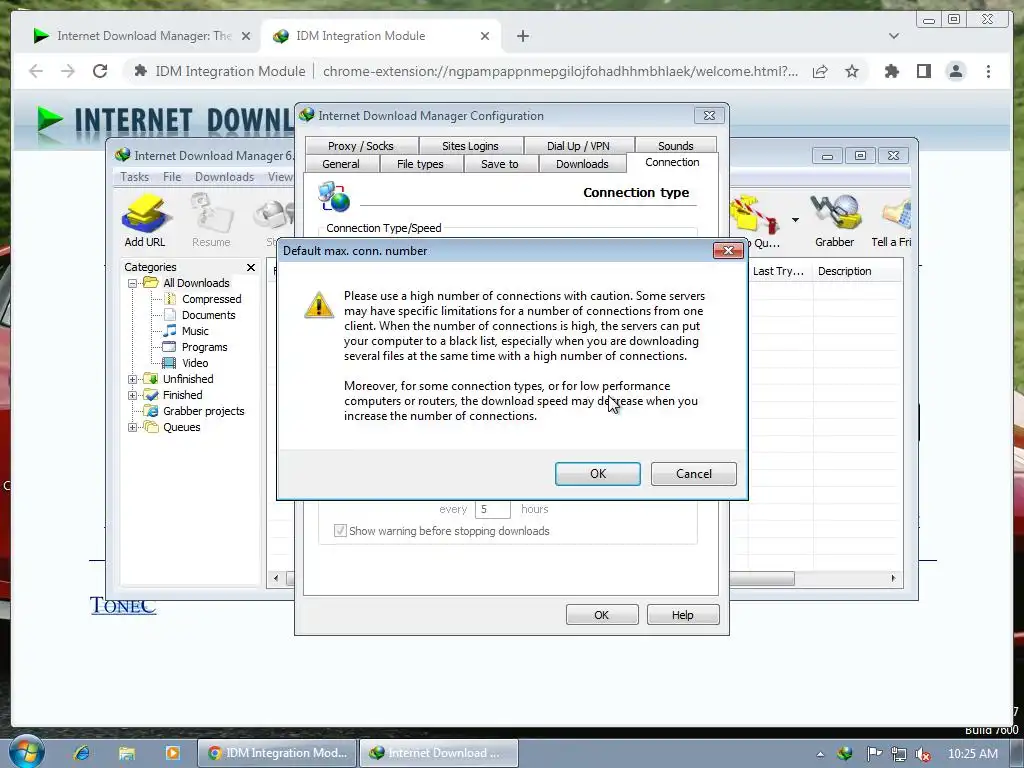This screenshot has height=768, width=1024.
Task: Switch to the Downloads config tab
Action: 582,164
